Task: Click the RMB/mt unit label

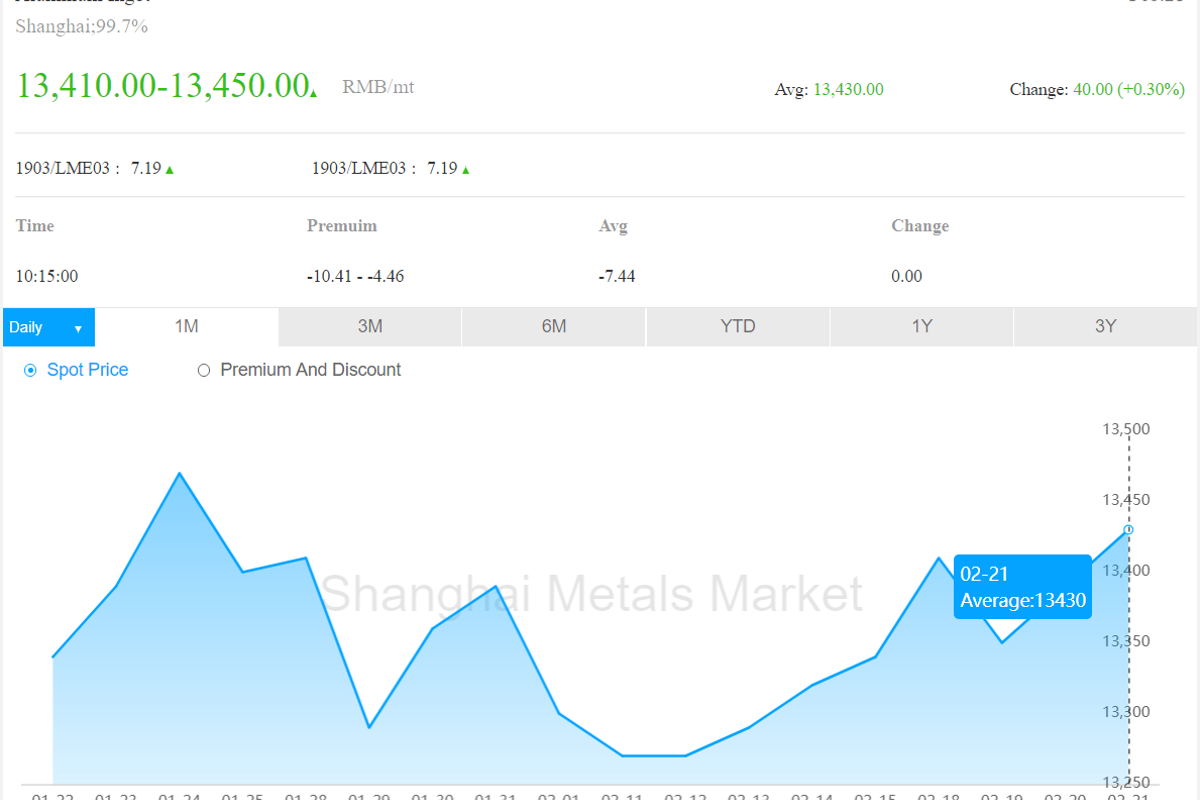Action: pos(378,87)
